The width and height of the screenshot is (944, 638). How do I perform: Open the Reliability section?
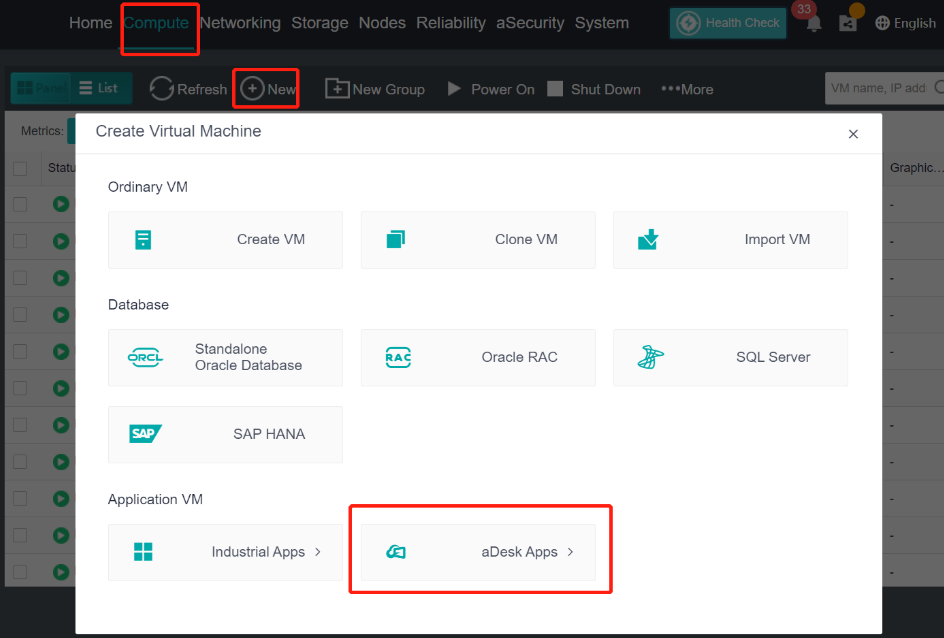tap(451, 23)
